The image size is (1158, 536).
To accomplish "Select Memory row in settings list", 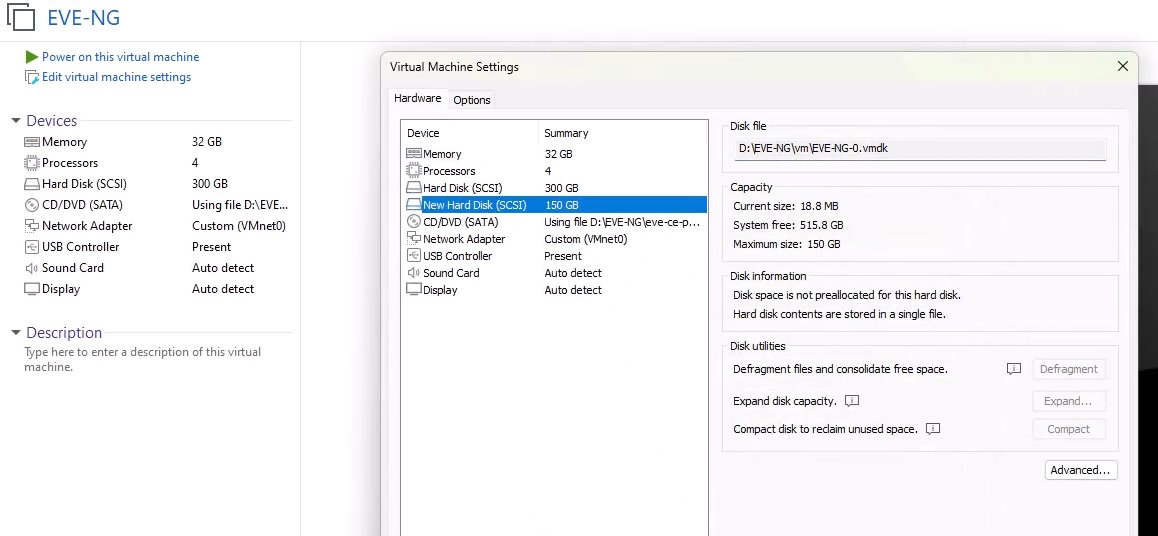I will coord(554,154).
